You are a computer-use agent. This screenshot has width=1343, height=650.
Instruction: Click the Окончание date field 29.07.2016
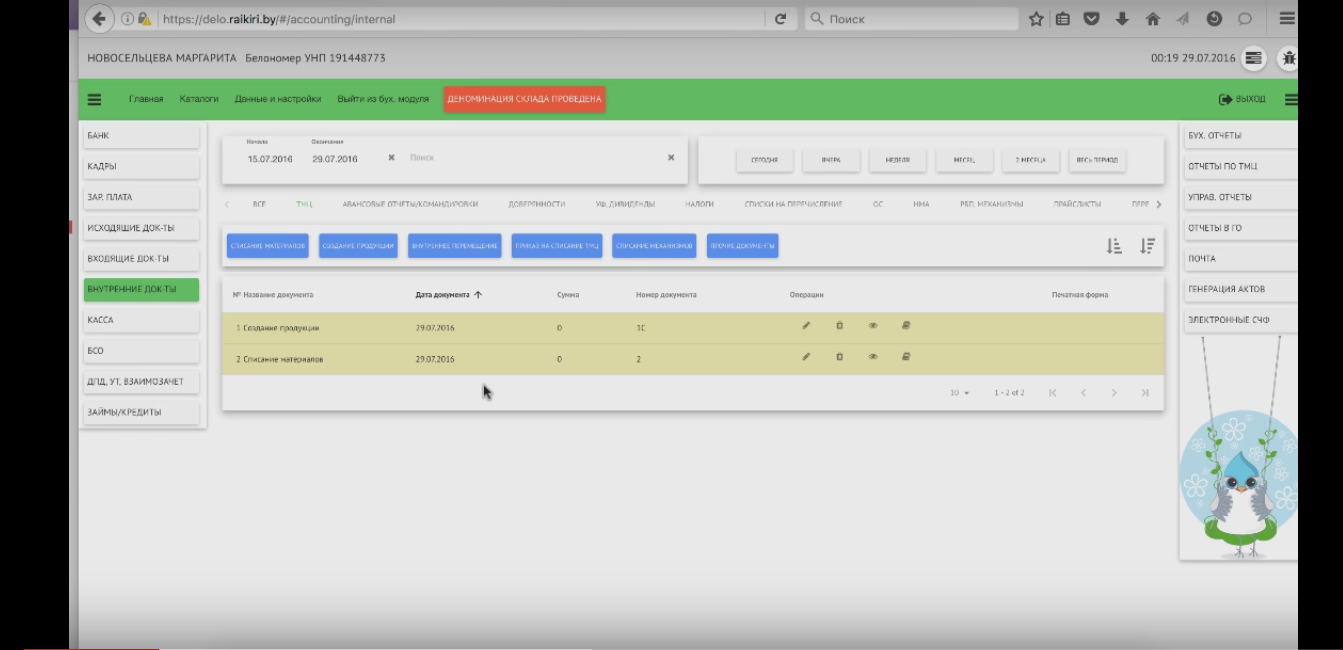[x=334, y=159]
